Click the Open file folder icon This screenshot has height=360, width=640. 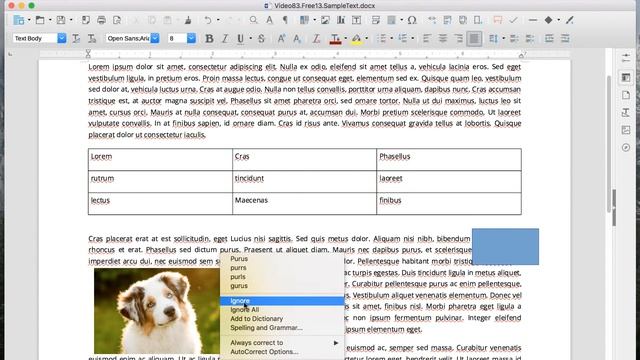[x=40, y=20]
